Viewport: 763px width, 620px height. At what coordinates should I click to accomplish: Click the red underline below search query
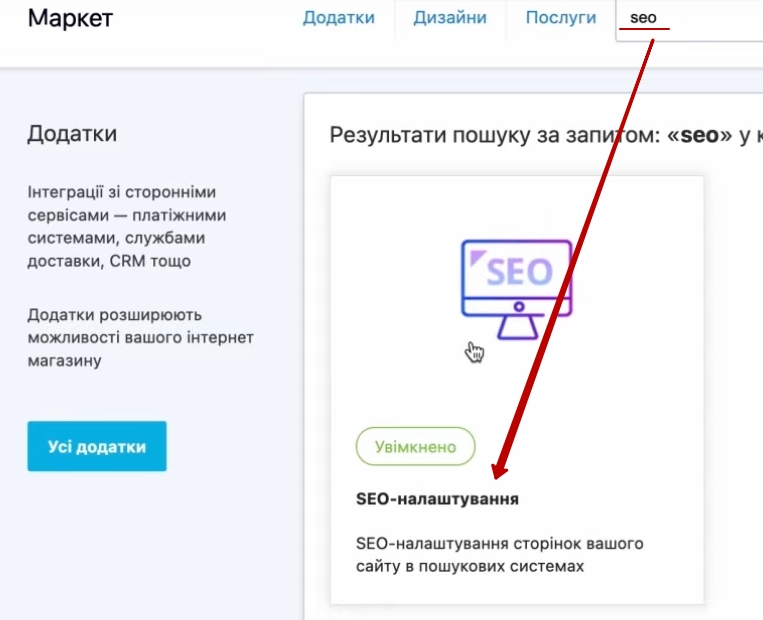point(644,29)
